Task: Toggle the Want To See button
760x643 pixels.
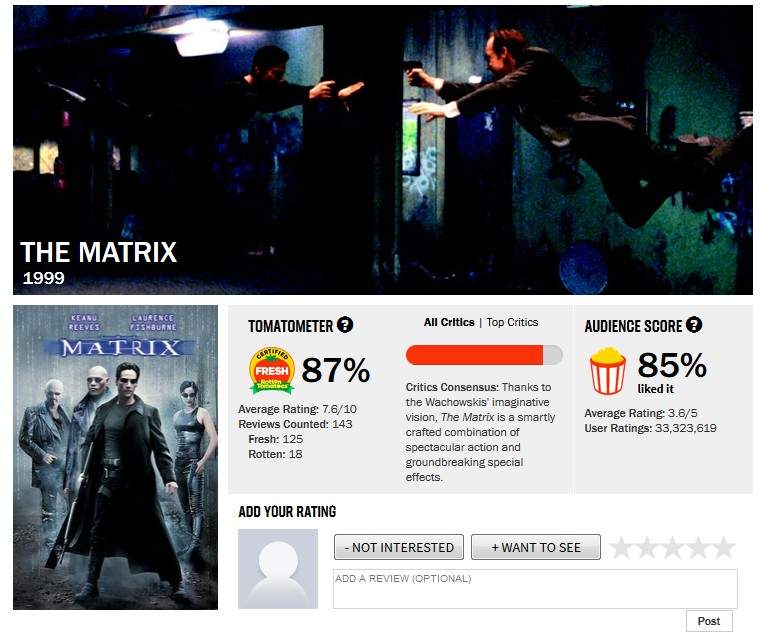Action: click(x=536, y=547)
